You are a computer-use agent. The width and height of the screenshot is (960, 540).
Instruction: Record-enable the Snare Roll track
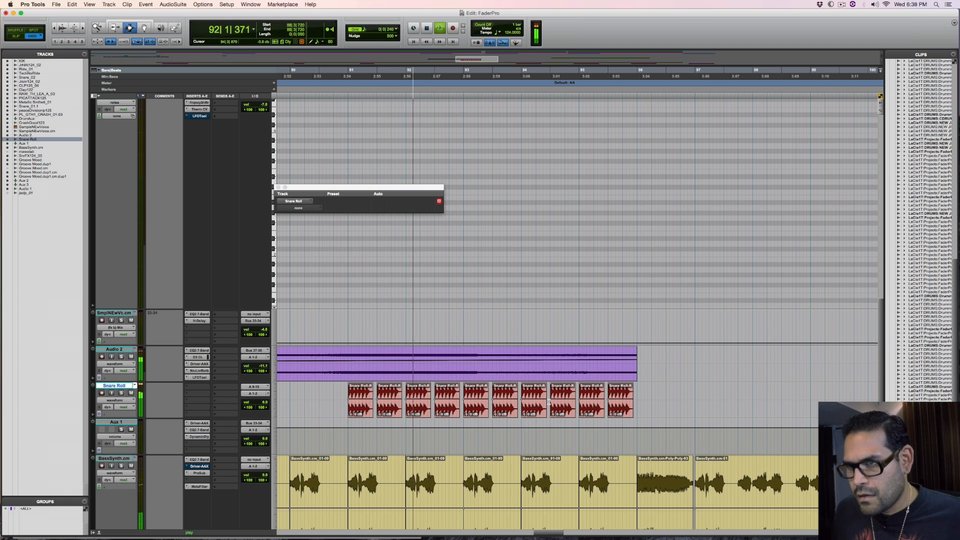102,393
